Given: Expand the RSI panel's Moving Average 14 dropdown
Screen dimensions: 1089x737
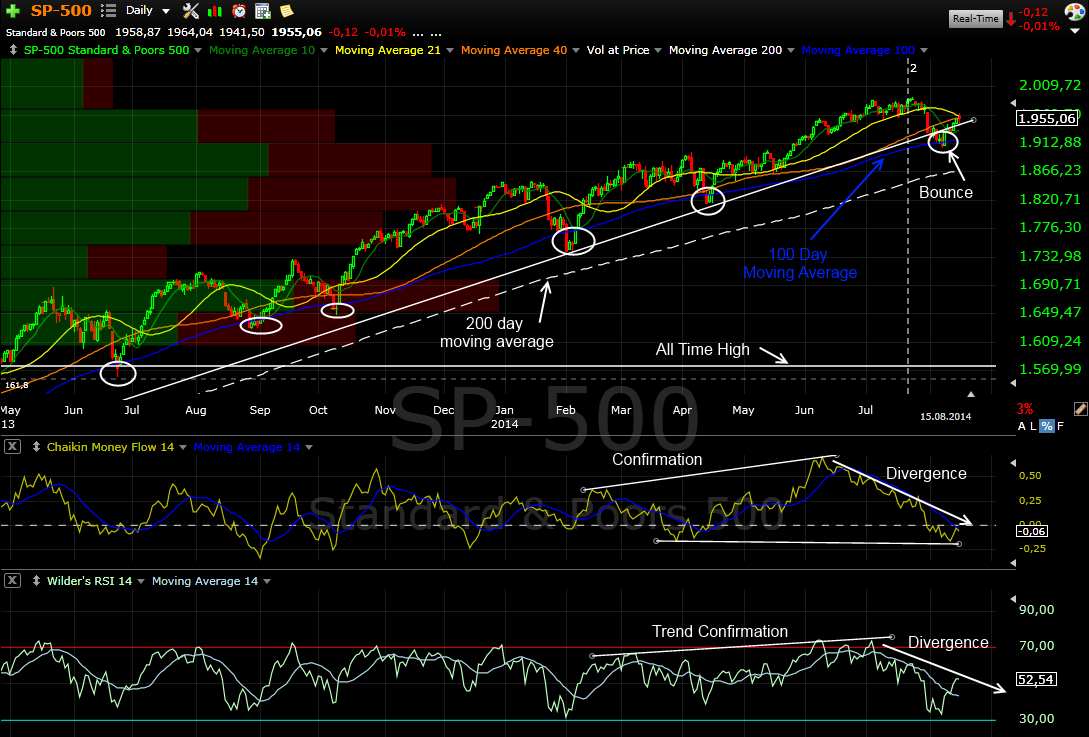Looking at the screenshot, I should [267, 581].
